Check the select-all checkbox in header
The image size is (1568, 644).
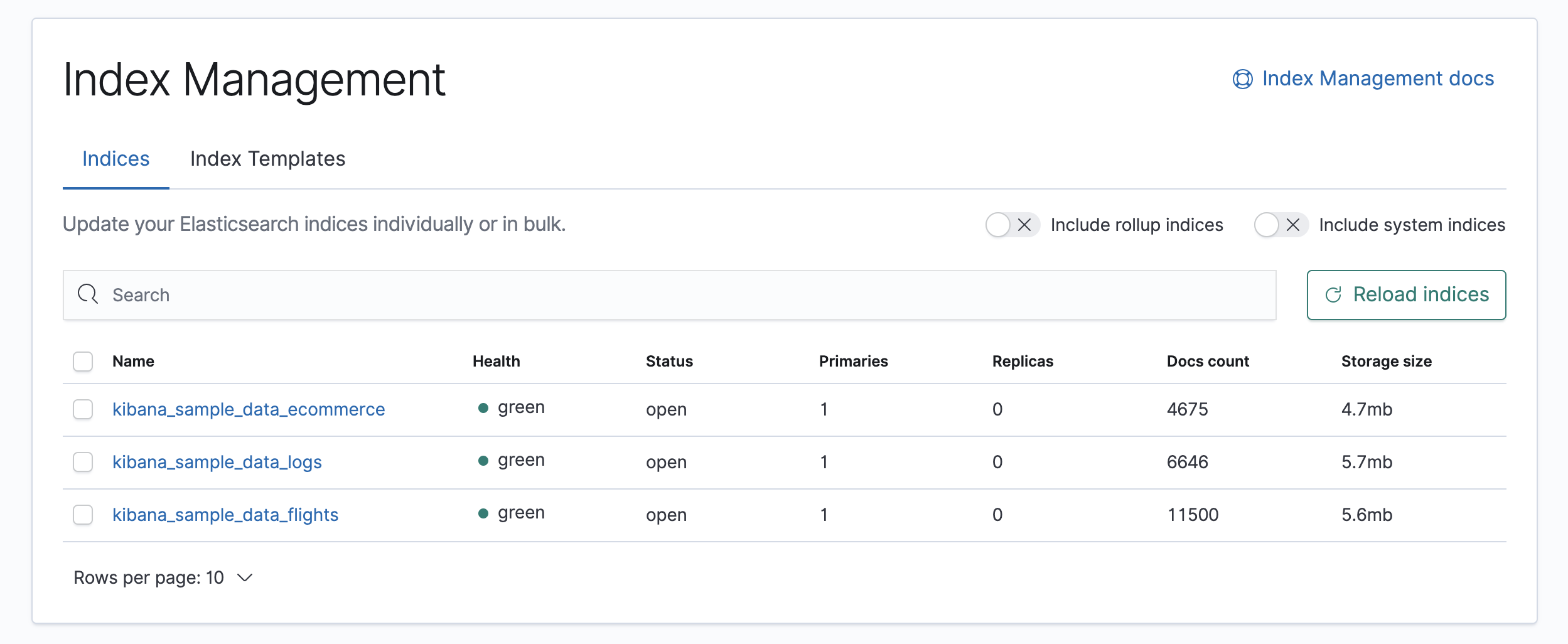click(x=83, y=362)
